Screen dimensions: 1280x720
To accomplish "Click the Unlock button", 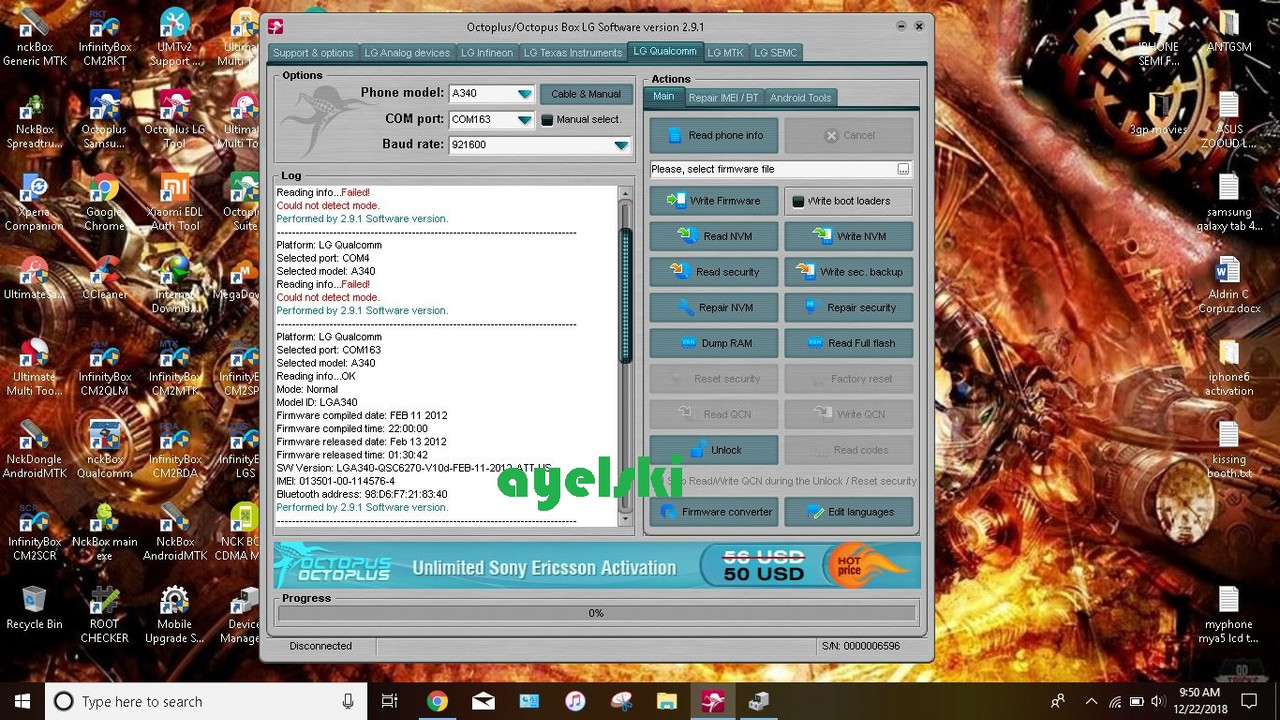I will [x=713, y=450].
